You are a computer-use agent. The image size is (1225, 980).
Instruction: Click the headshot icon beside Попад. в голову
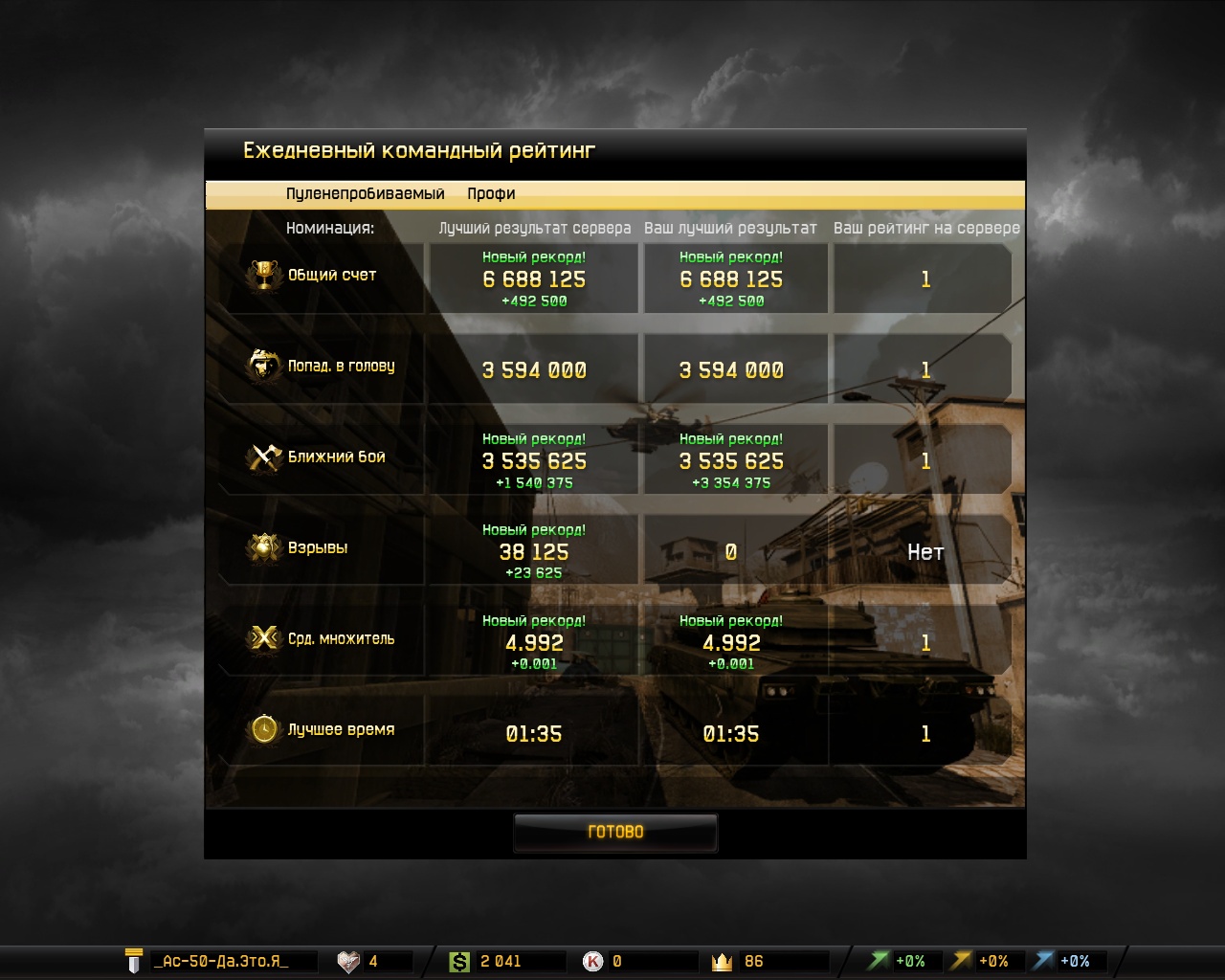[263, 367]
